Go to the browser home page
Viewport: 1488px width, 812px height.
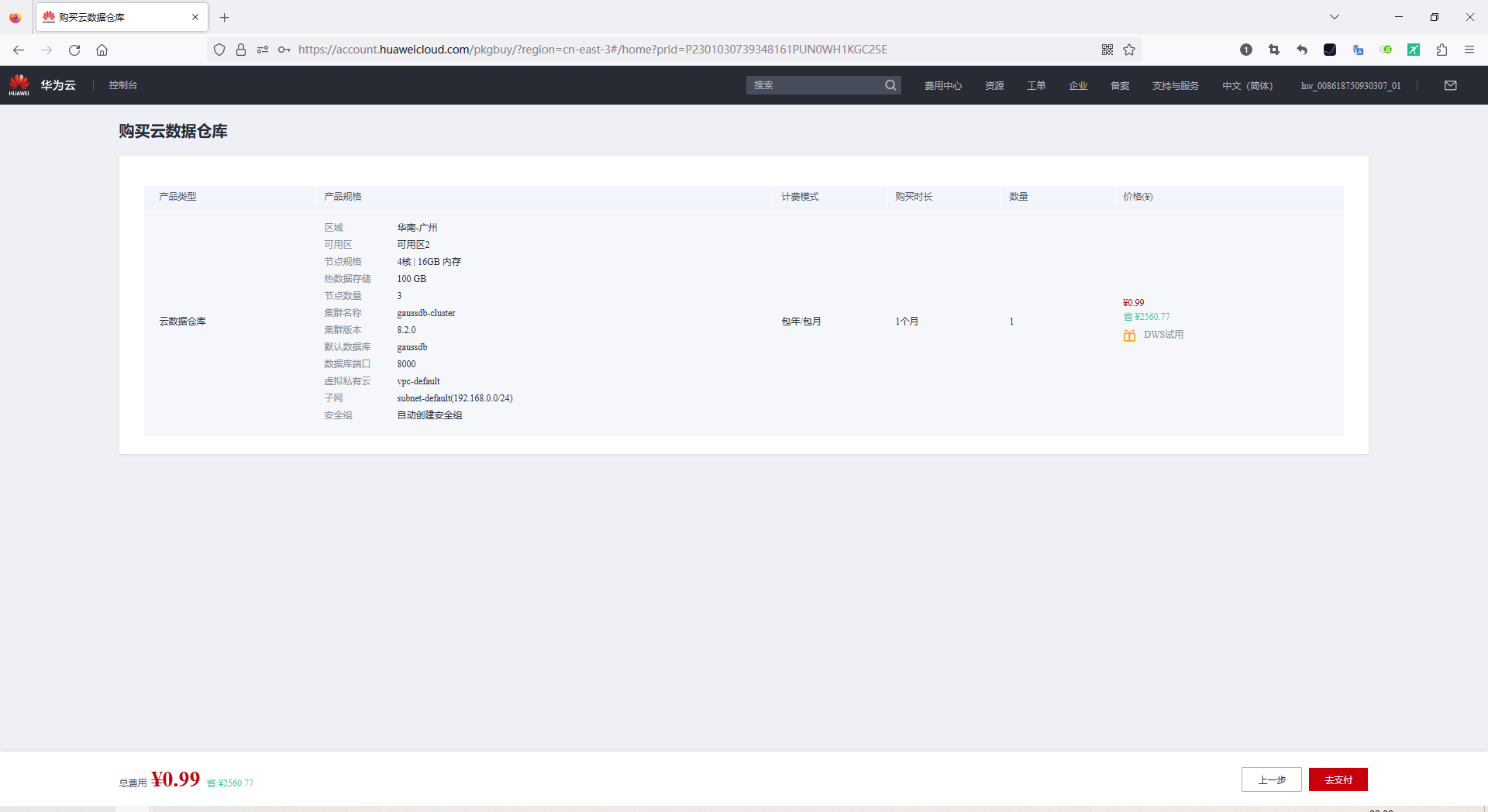point(102,50)
